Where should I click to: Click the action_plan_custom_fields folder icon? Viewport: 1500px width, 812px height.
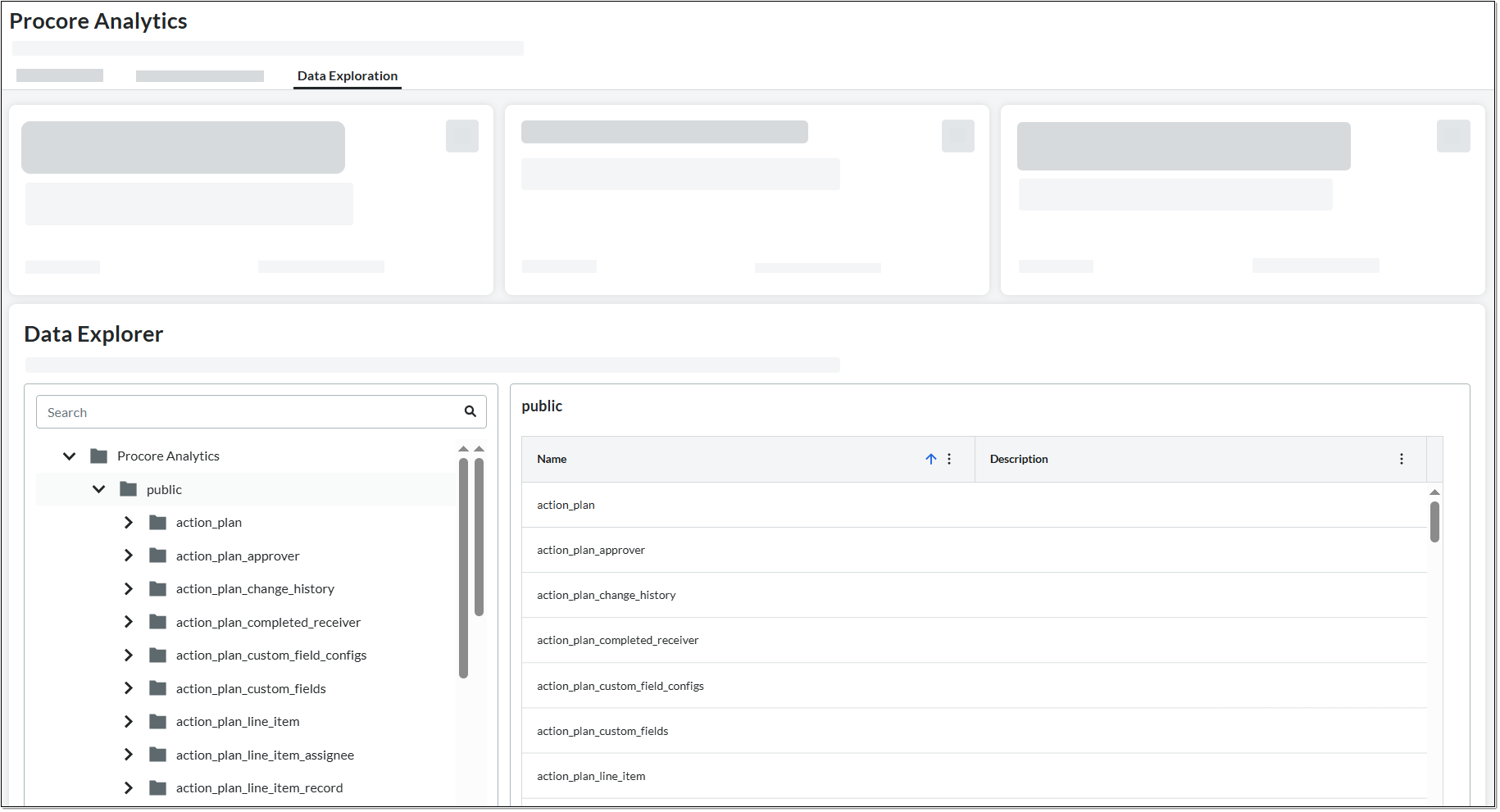(x=158, y=688)
